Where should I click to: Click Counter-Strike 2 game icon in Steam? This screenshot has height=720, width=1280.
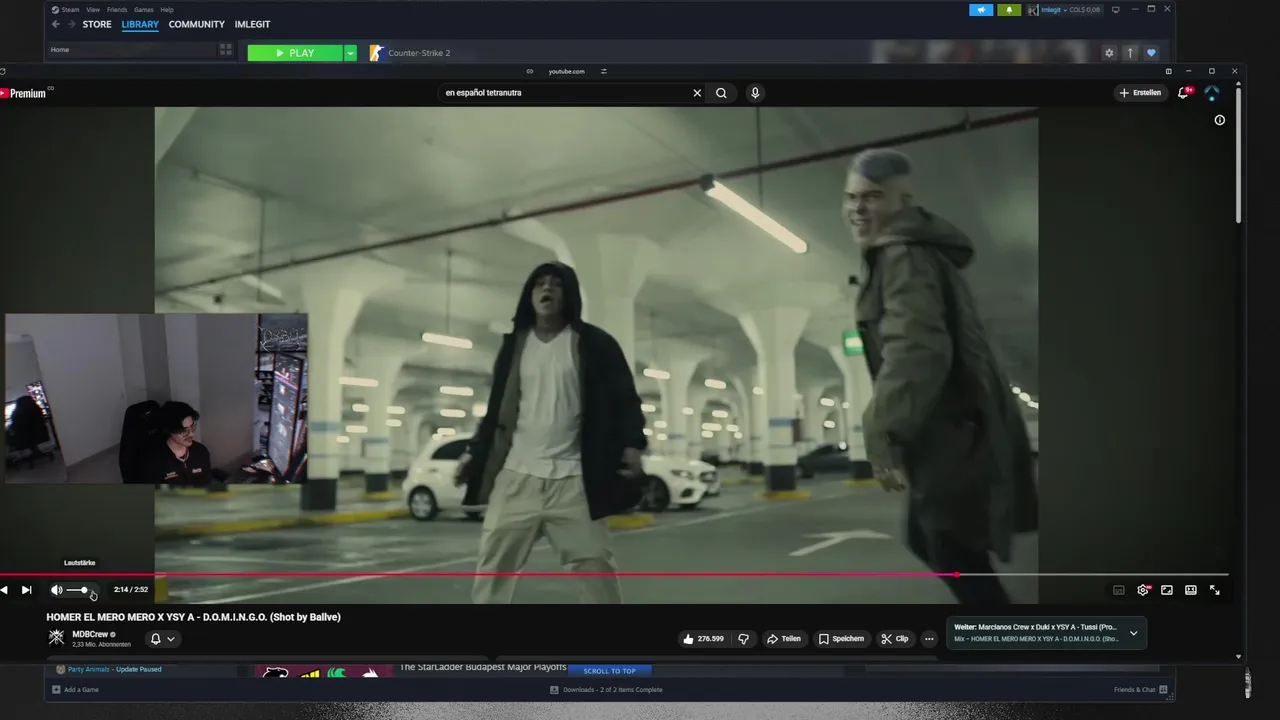(x=376, y=53)
